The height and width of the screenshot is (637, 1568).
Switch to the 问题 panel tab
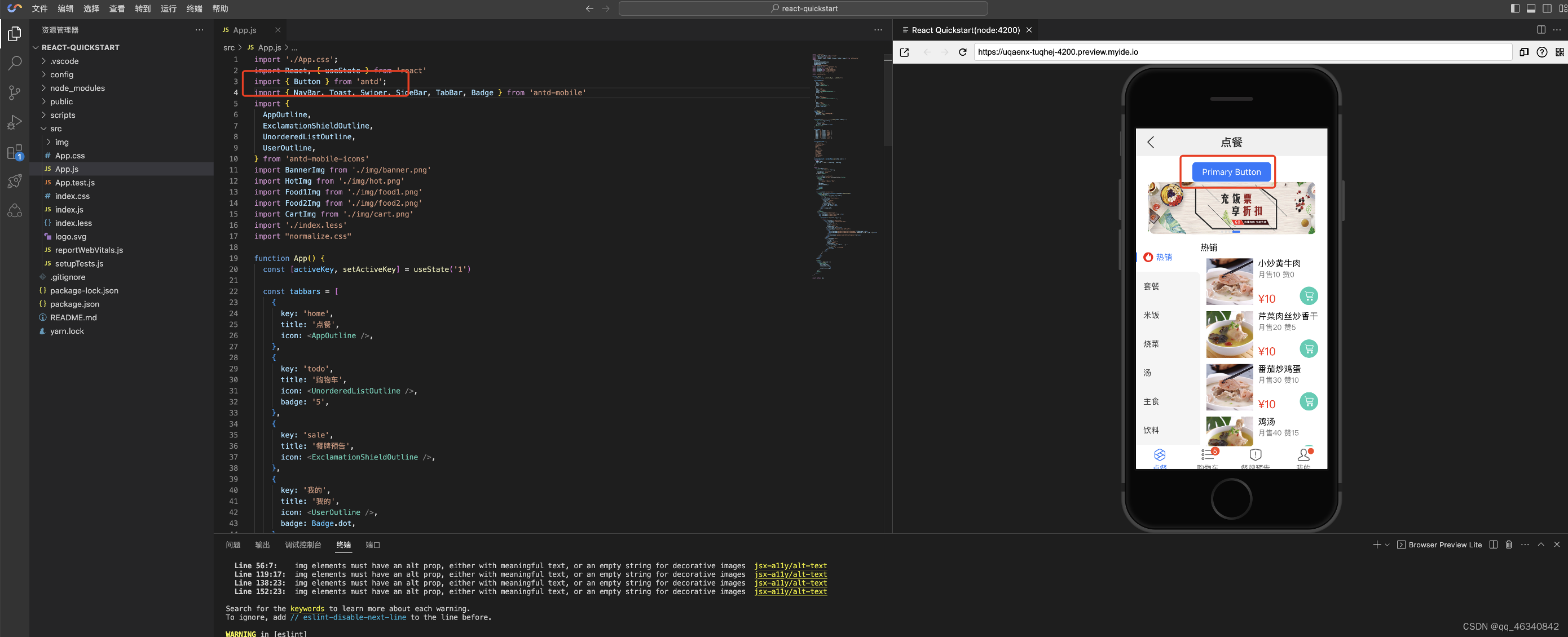233,545
